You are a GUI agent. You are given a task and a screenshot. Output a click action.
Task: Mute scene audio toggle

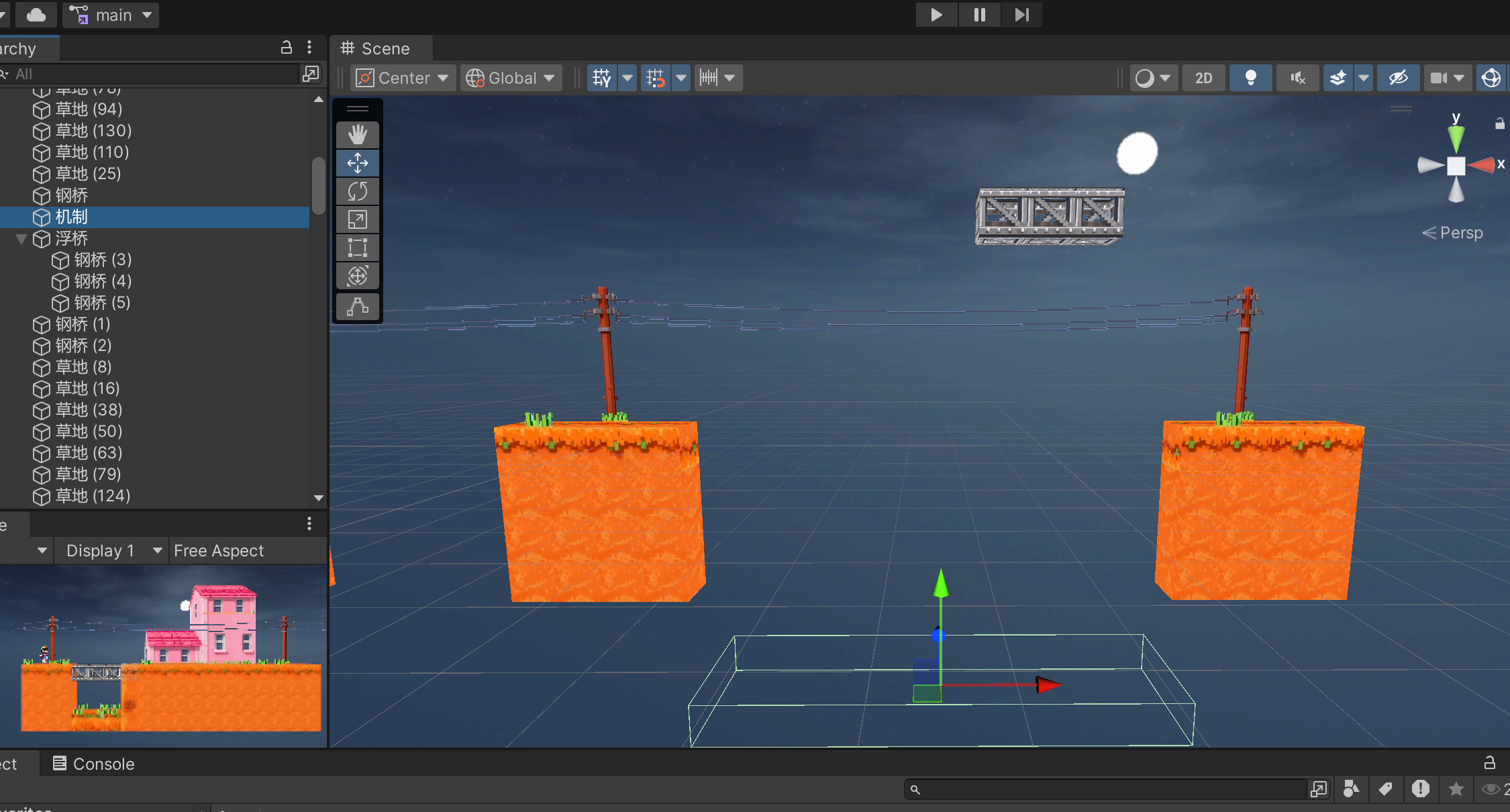pos(1297,78)
